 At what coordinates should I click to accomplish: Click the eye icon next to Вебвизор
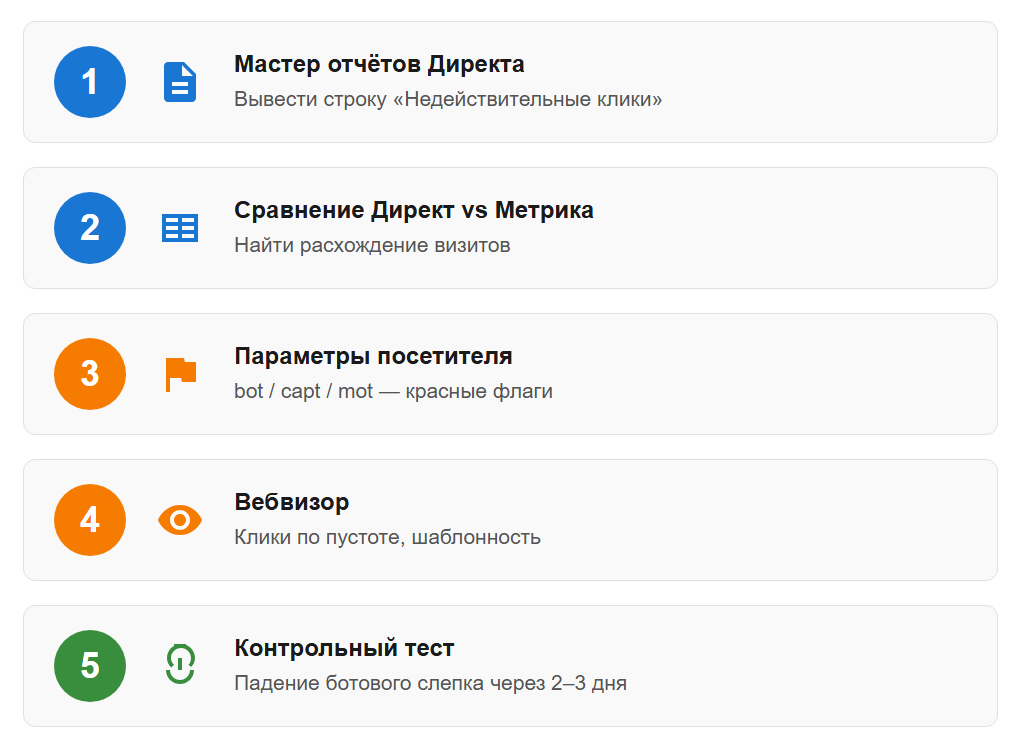[180, 520]
